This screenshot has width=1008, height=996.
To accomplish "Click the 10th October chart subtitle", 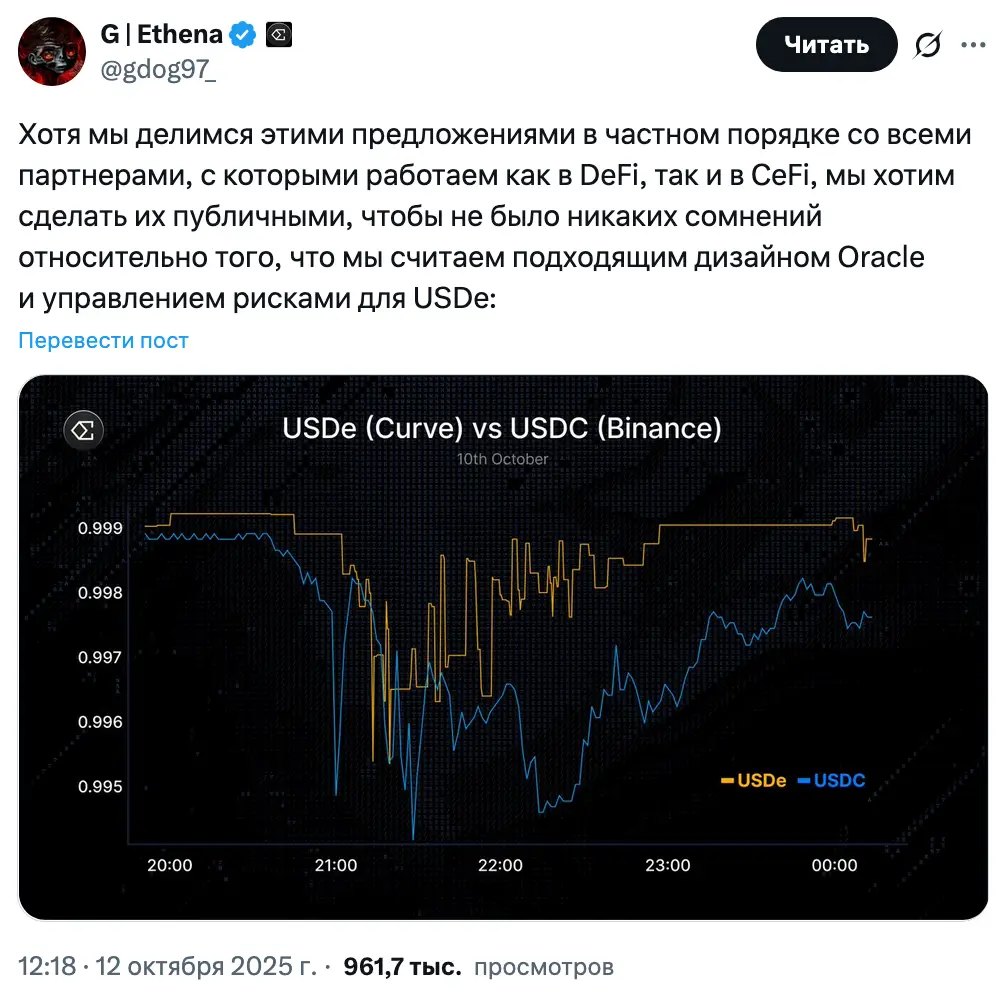I will click(503, 459).
